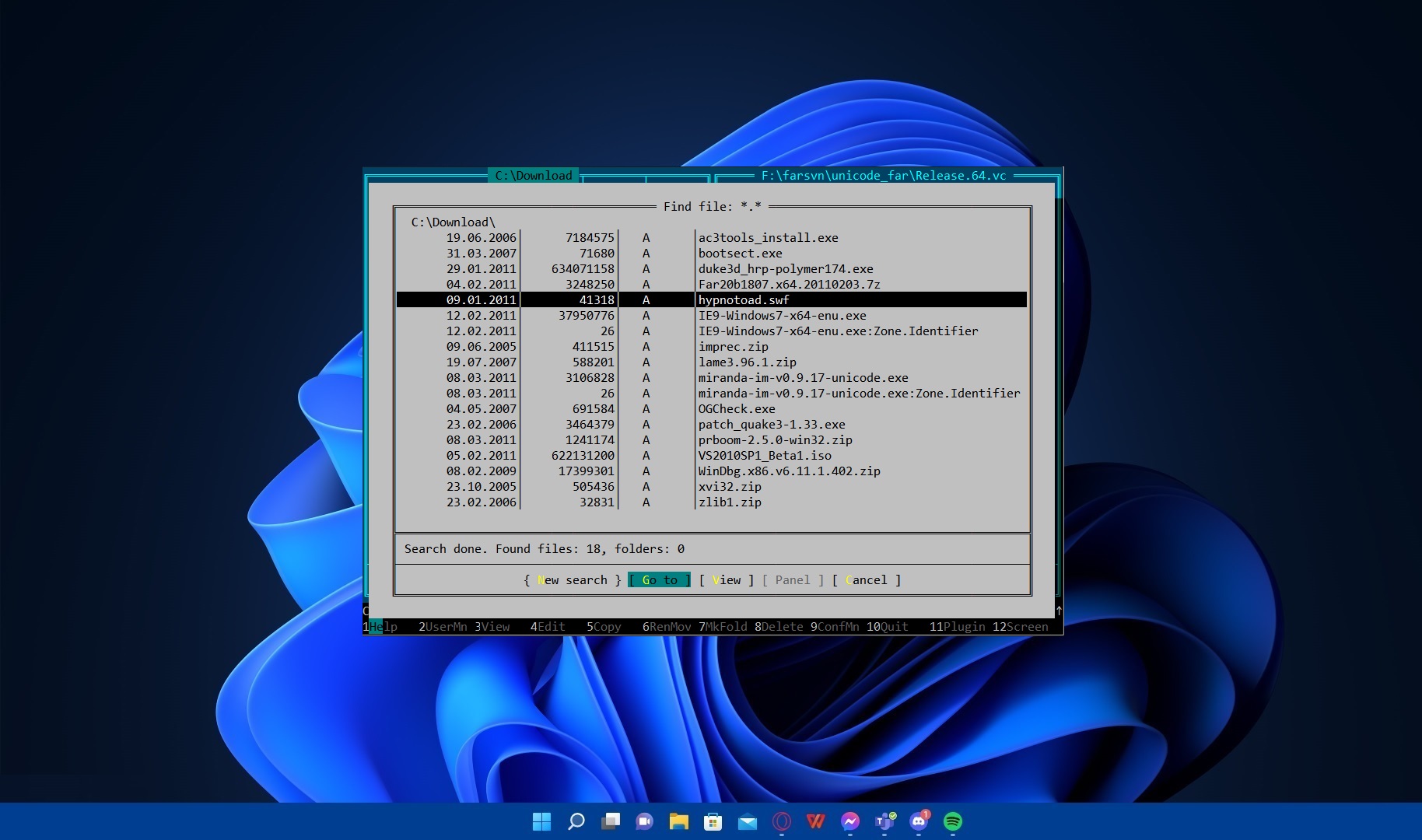This screenshot has height=840, width=1422.
Task: Select the hypnotoad.swf file row
Action: pyautogui.click(x=744, y=300)
